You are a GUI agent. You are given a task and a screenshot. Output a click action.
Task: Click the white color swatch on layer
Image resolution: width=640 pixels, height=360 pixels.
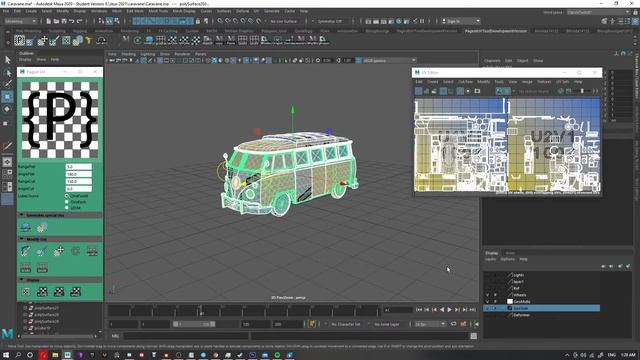510,301
